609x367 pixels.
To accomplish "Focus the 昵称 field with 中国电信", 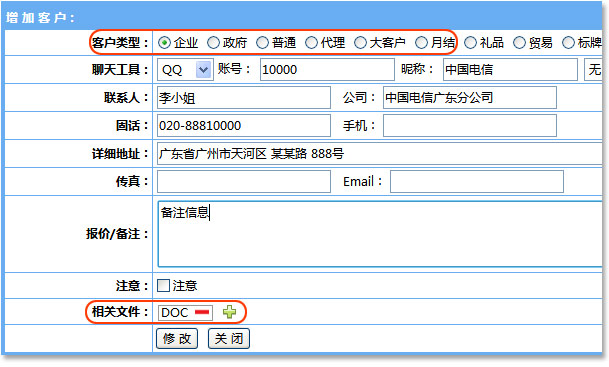I will (x=510, y=70).
